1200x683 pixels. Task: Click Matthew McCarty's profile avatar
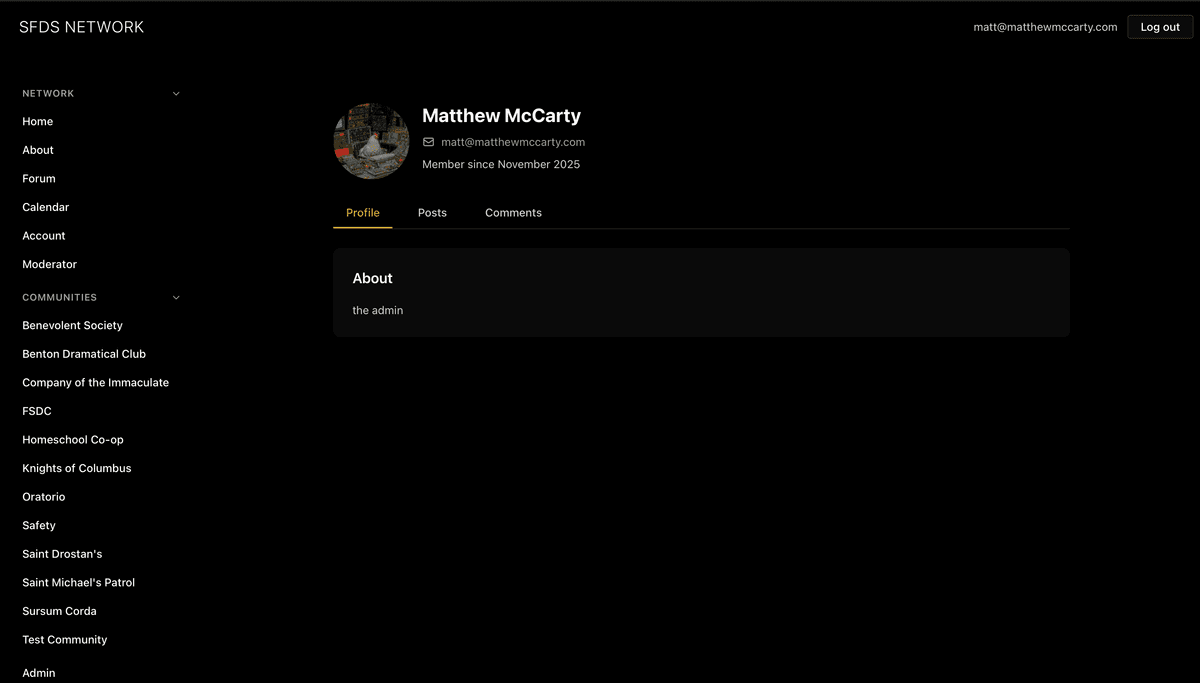[371, 141]
